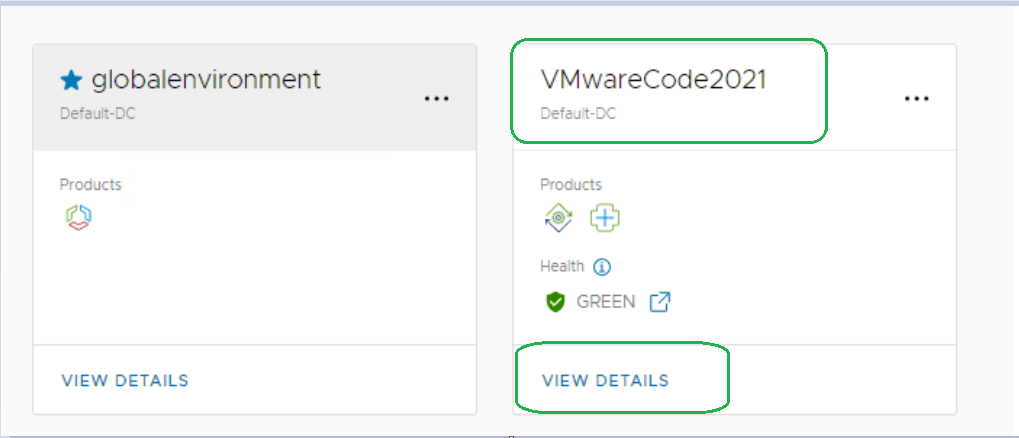Viewport: 1019px width, 438px height.
Task: Select the globalenvironment title text
Action: [206, 80]
